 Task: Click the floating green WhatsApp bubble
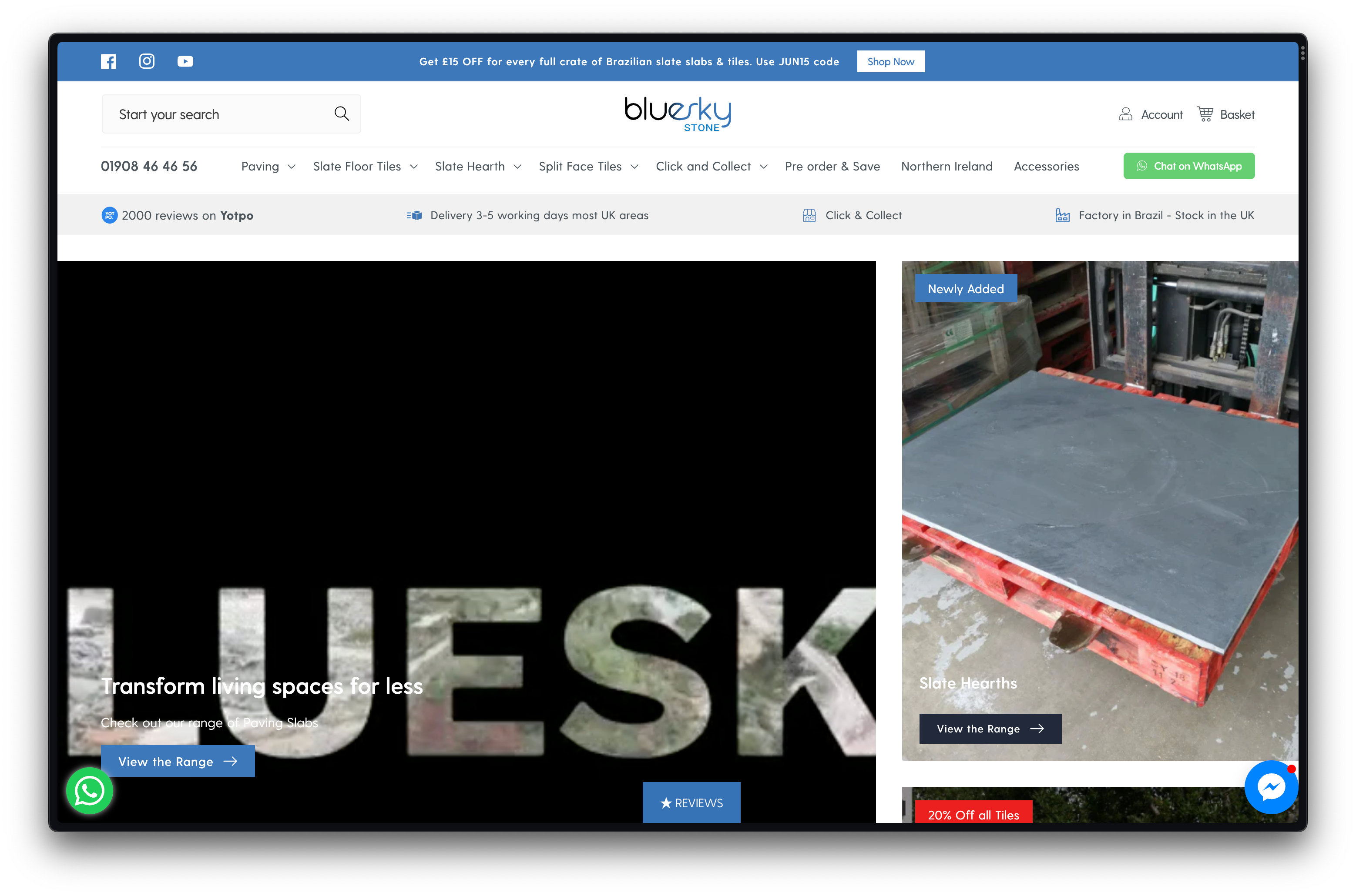[90, 791]
